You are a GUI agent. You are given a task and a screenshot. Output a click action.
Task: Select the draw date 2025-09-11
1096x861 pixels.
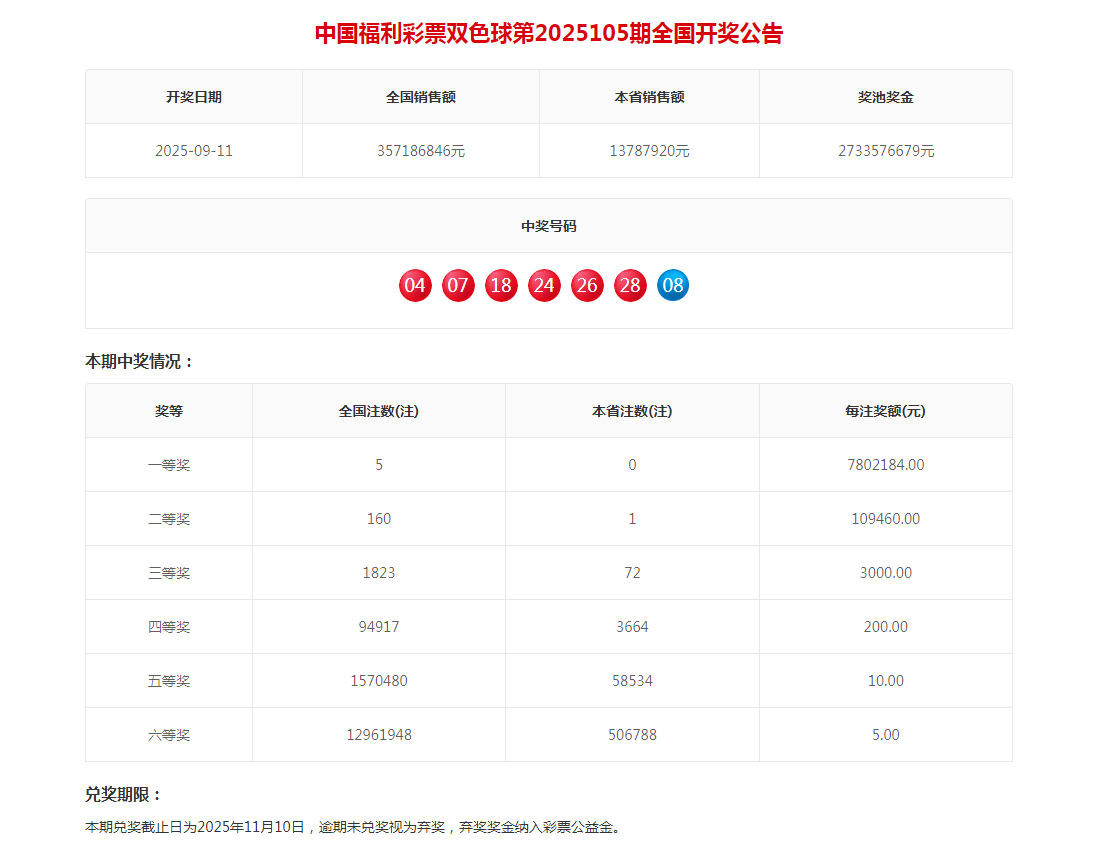pyautogui.click(x=194, y=151)
